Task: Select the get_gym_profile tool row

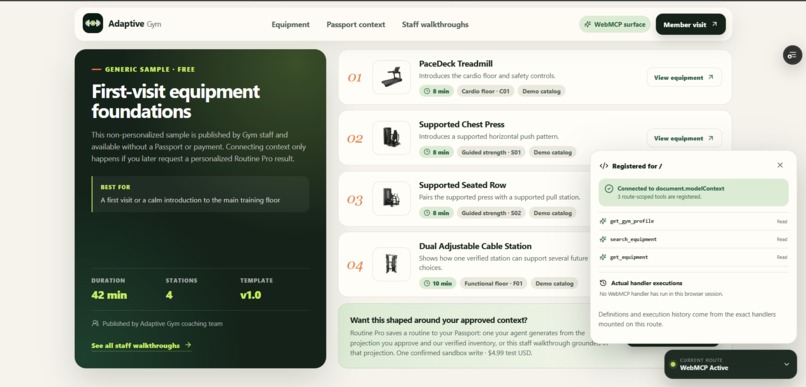Action: (693, 221)
